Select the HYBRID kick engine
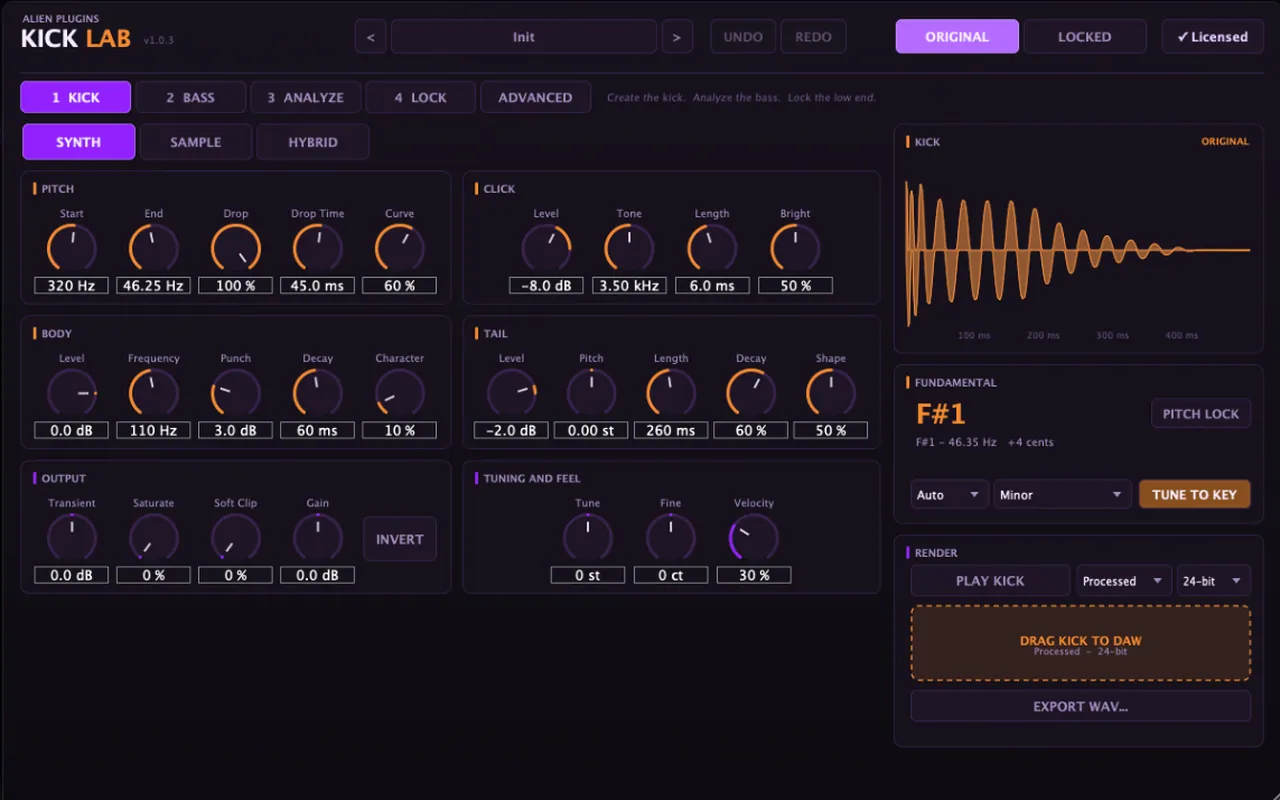The image size is (1280, 800). click(313, 142)
